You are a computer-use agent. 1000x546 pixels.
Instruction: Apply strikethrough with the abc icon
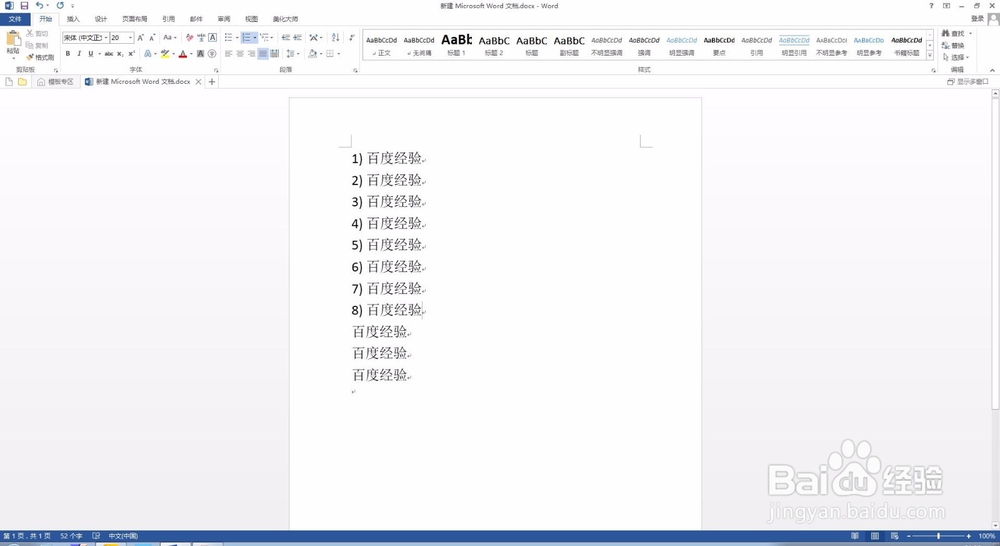[x=108, y=54]
